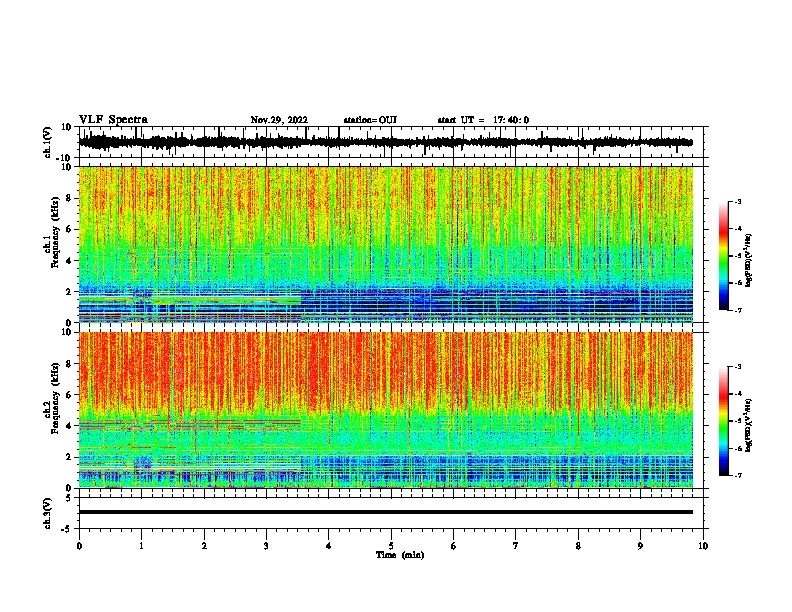Click the ch.1 color scale bar
The image size is (792, 612).
click(x=724, y=256)
